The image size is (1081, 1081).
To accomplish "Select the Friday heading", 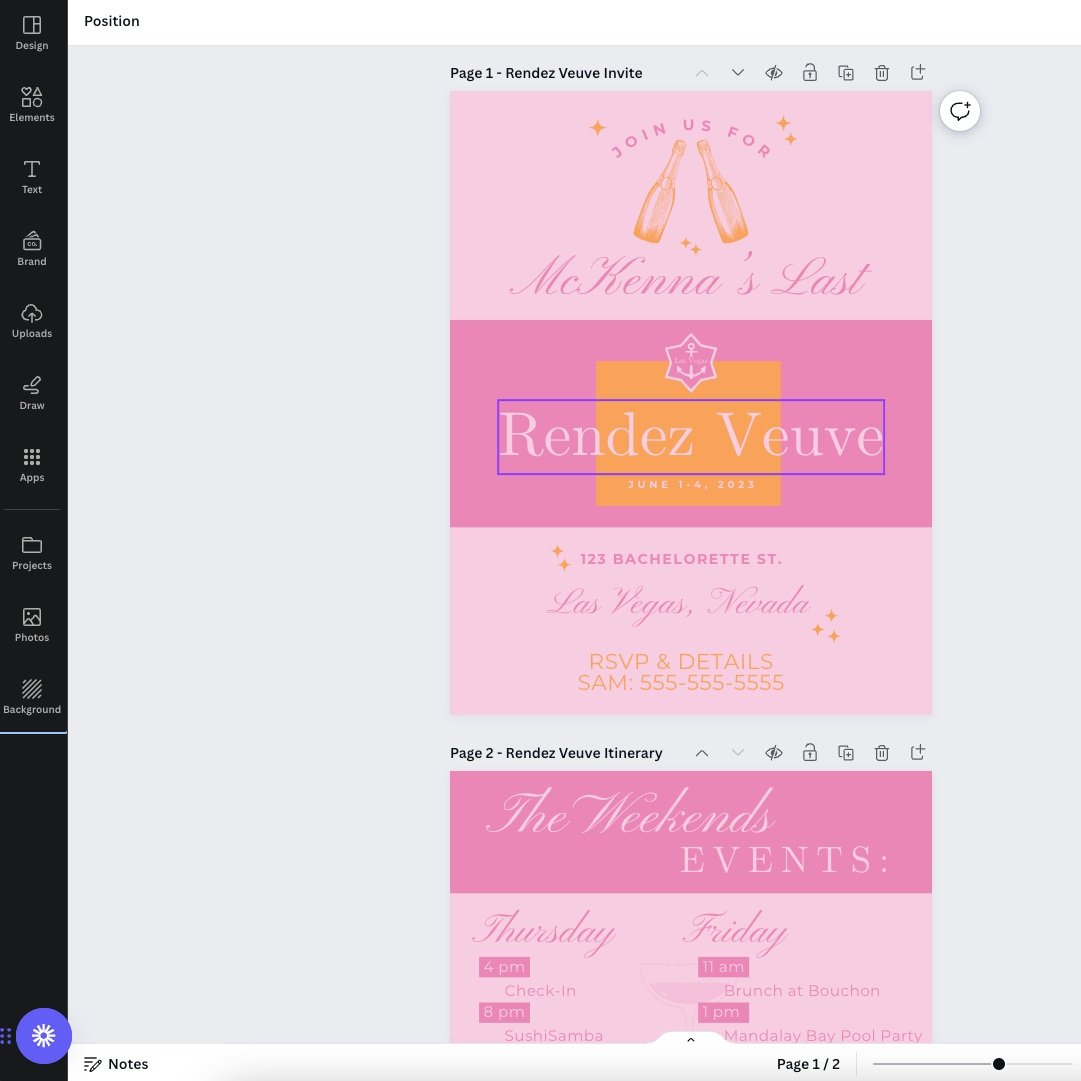I will [x=735, y=931].
